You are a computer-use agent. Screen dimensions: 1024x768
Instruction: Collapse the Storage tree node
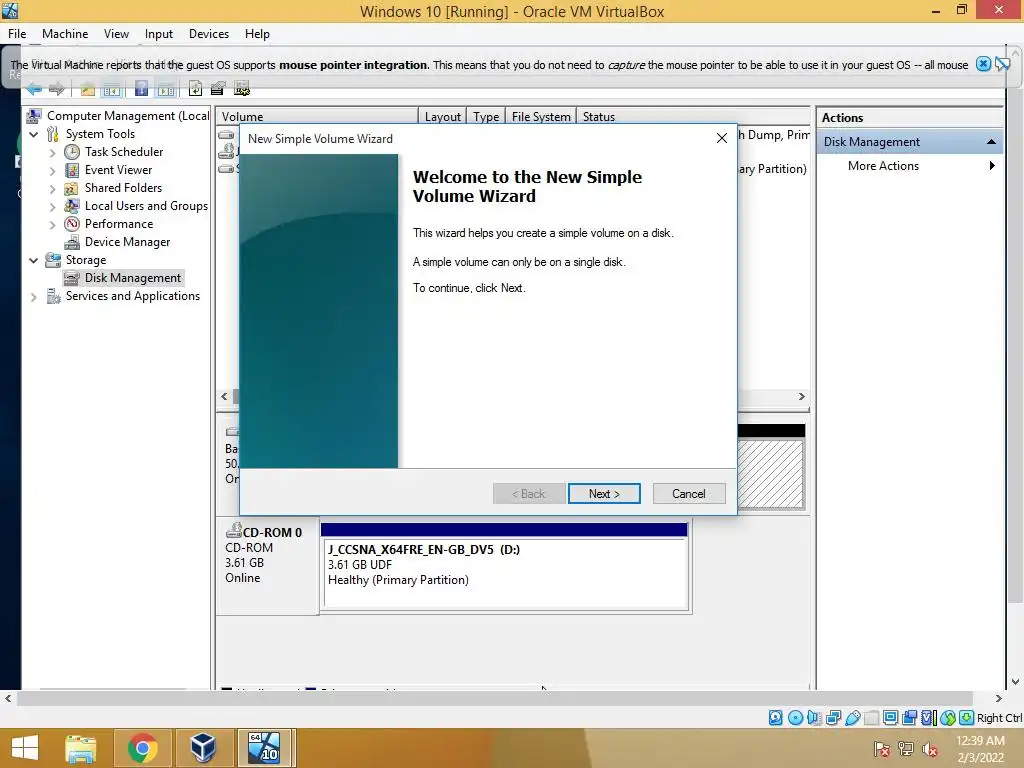tap(33, 260)
